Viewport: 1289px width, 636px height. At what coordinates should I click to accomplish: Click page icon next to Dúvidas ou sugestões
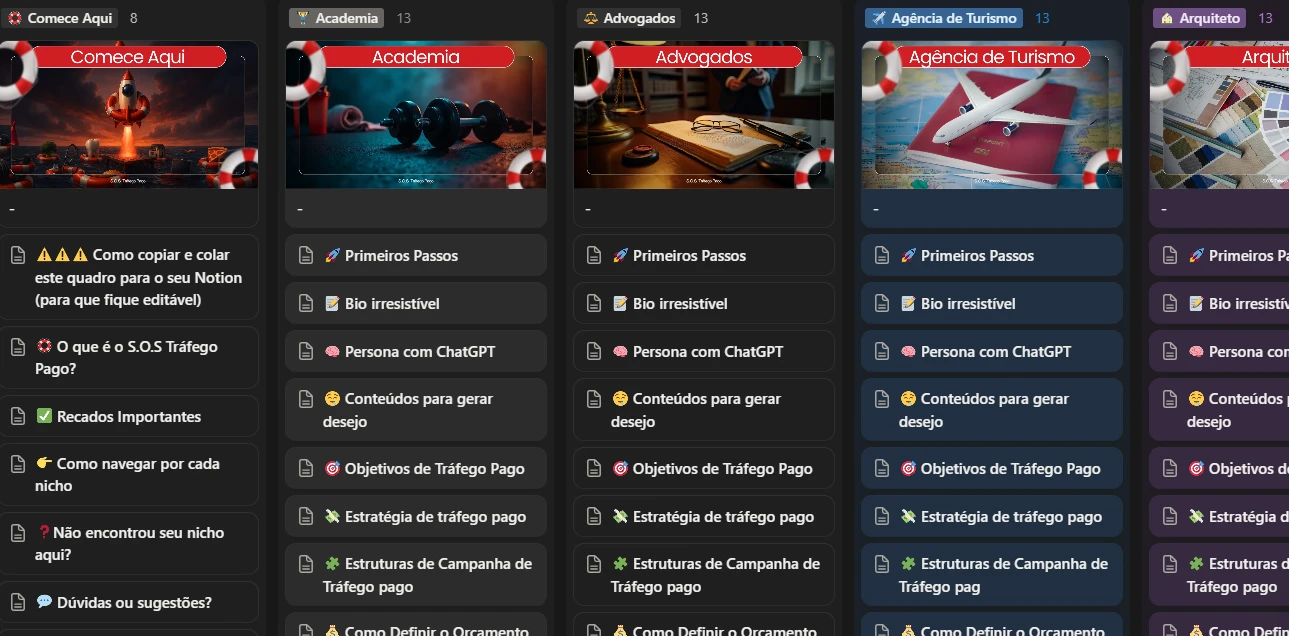pos(17,603)
